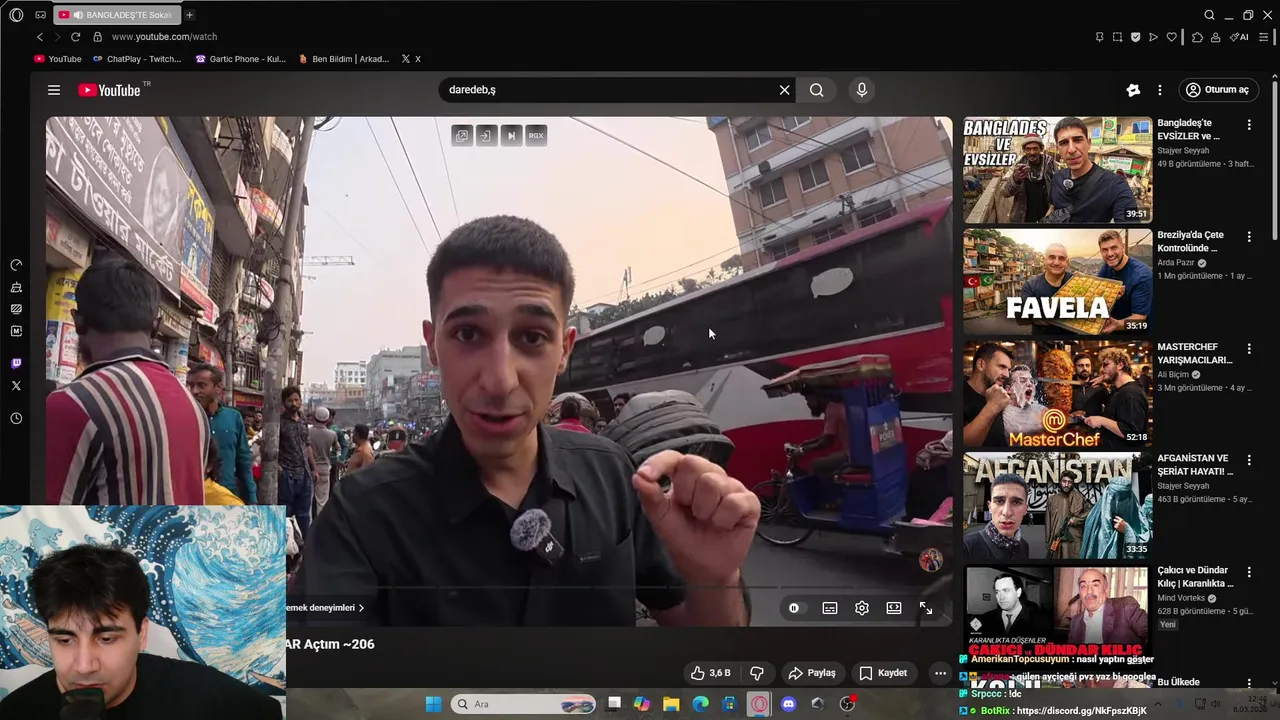Click the discord.gg link in chat

point(1081,711)
